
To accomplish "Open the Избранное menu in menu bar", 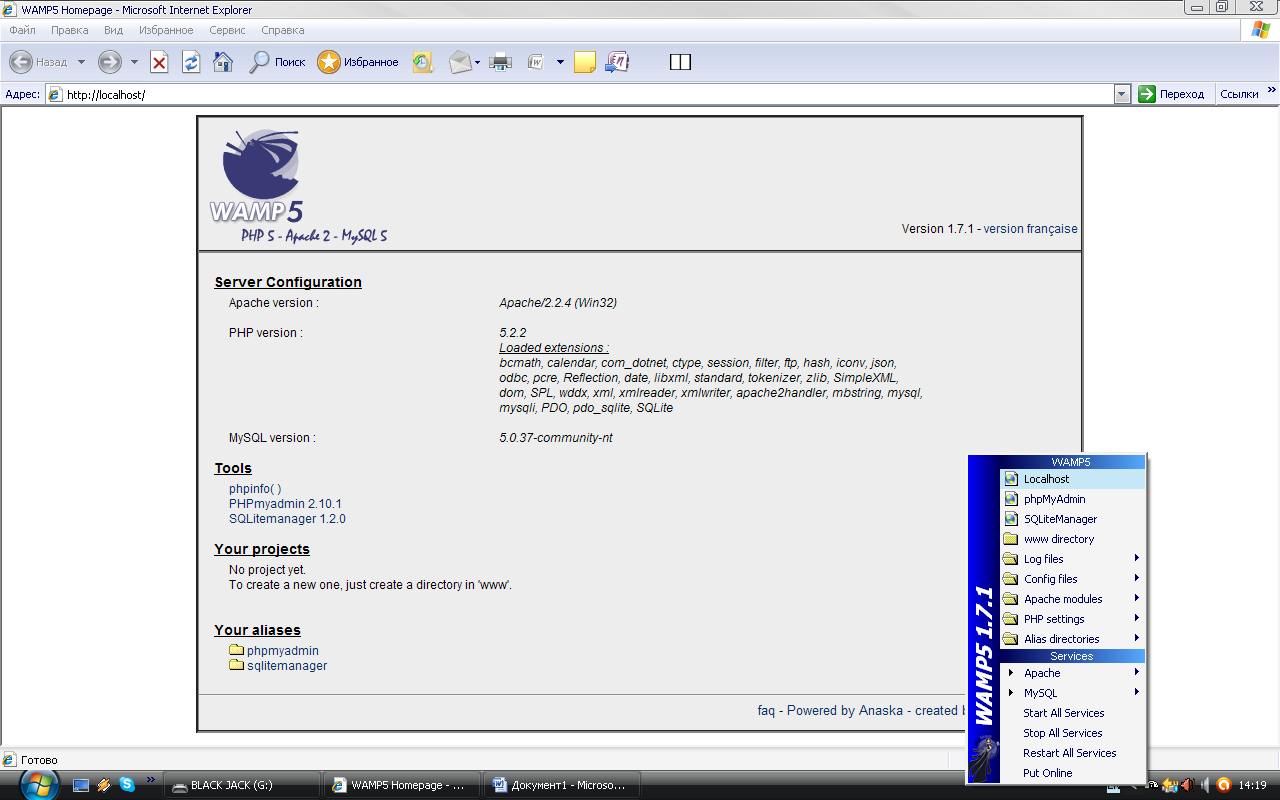I will [167, 31].
